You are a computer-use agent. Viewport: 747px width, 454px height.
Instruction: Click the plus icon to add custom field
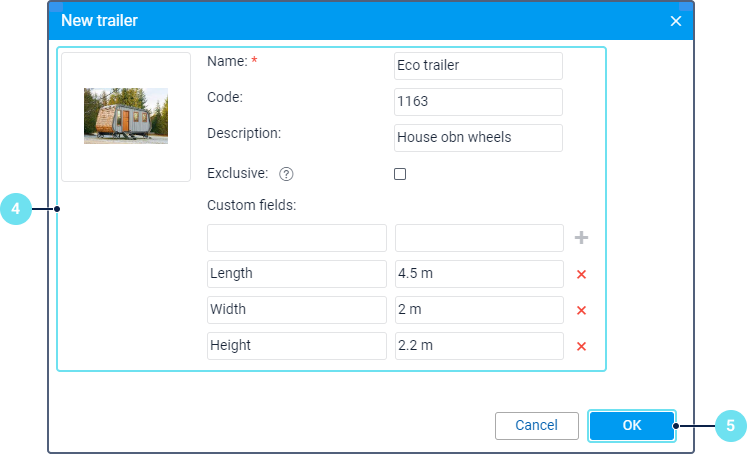click(x=582, y=238)
